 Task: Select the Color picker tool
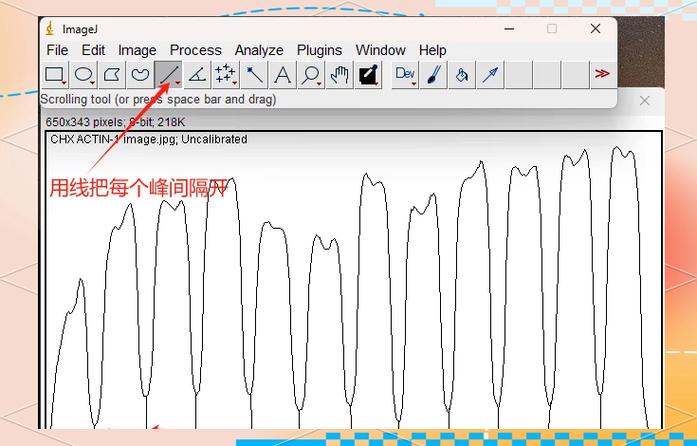coord(368,75)
